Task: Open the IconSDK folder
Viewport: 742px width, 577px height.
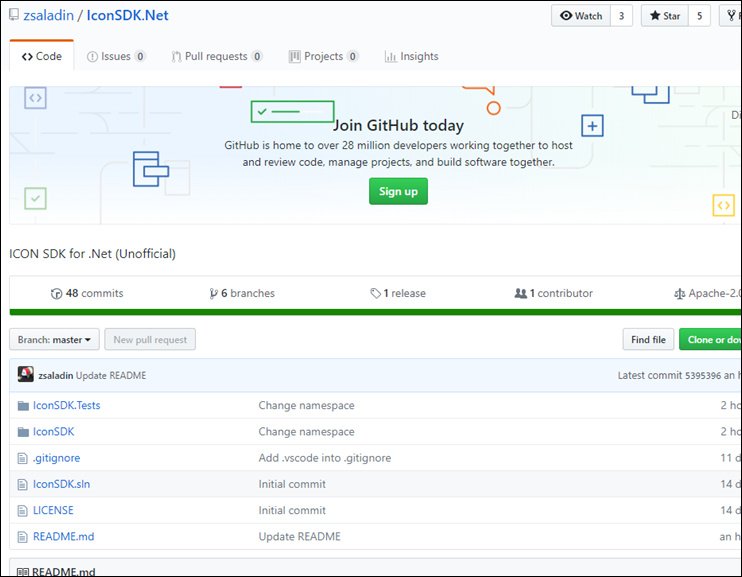Action: click(x=53, y=432)
